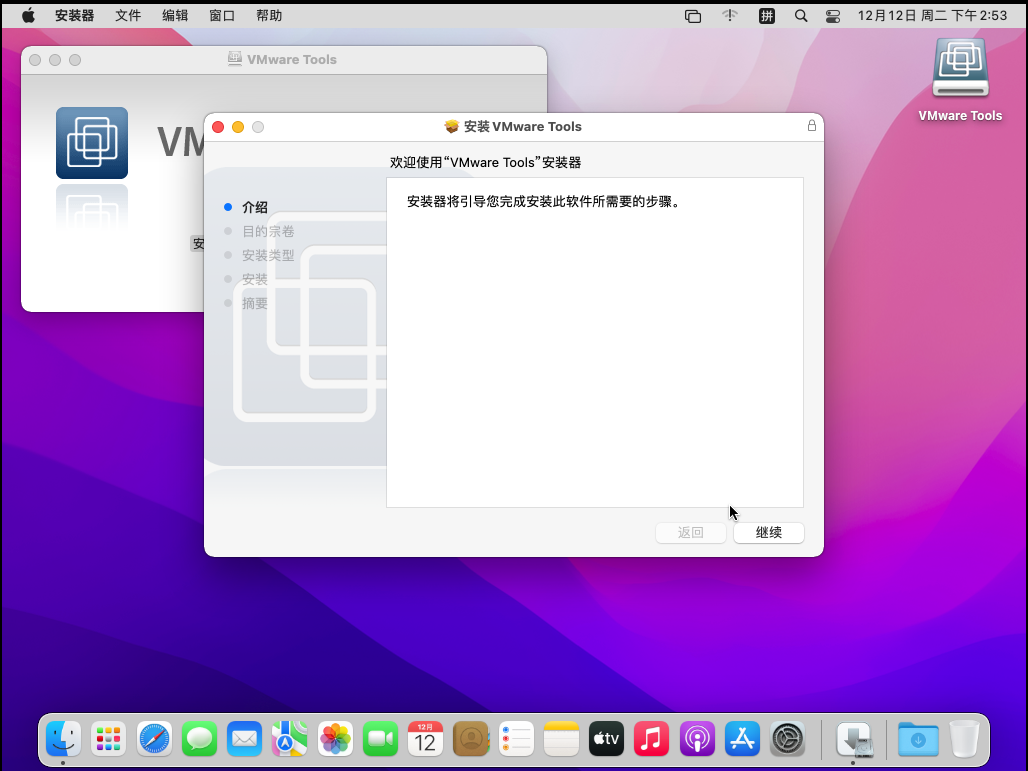Open App Store from the Dock
Viewport: 1028px width, 771px height.
coord(742,738)
